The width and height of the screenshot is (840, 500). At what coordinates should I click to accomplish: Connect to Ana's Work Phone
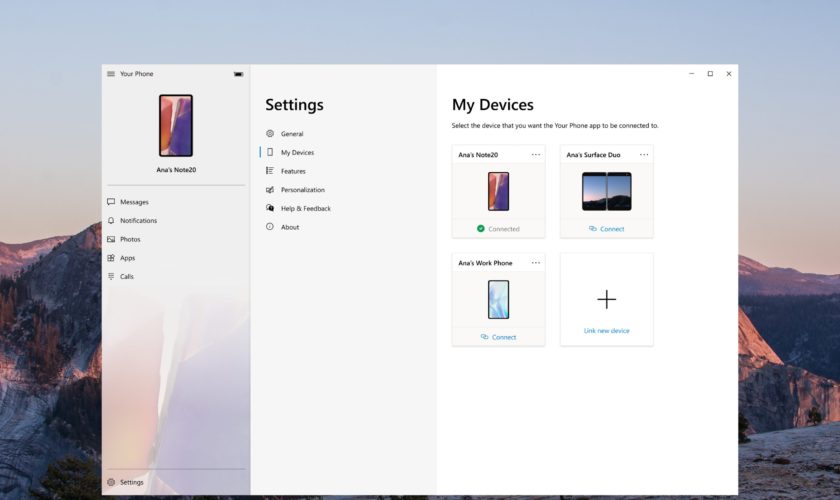coord(499,337)
